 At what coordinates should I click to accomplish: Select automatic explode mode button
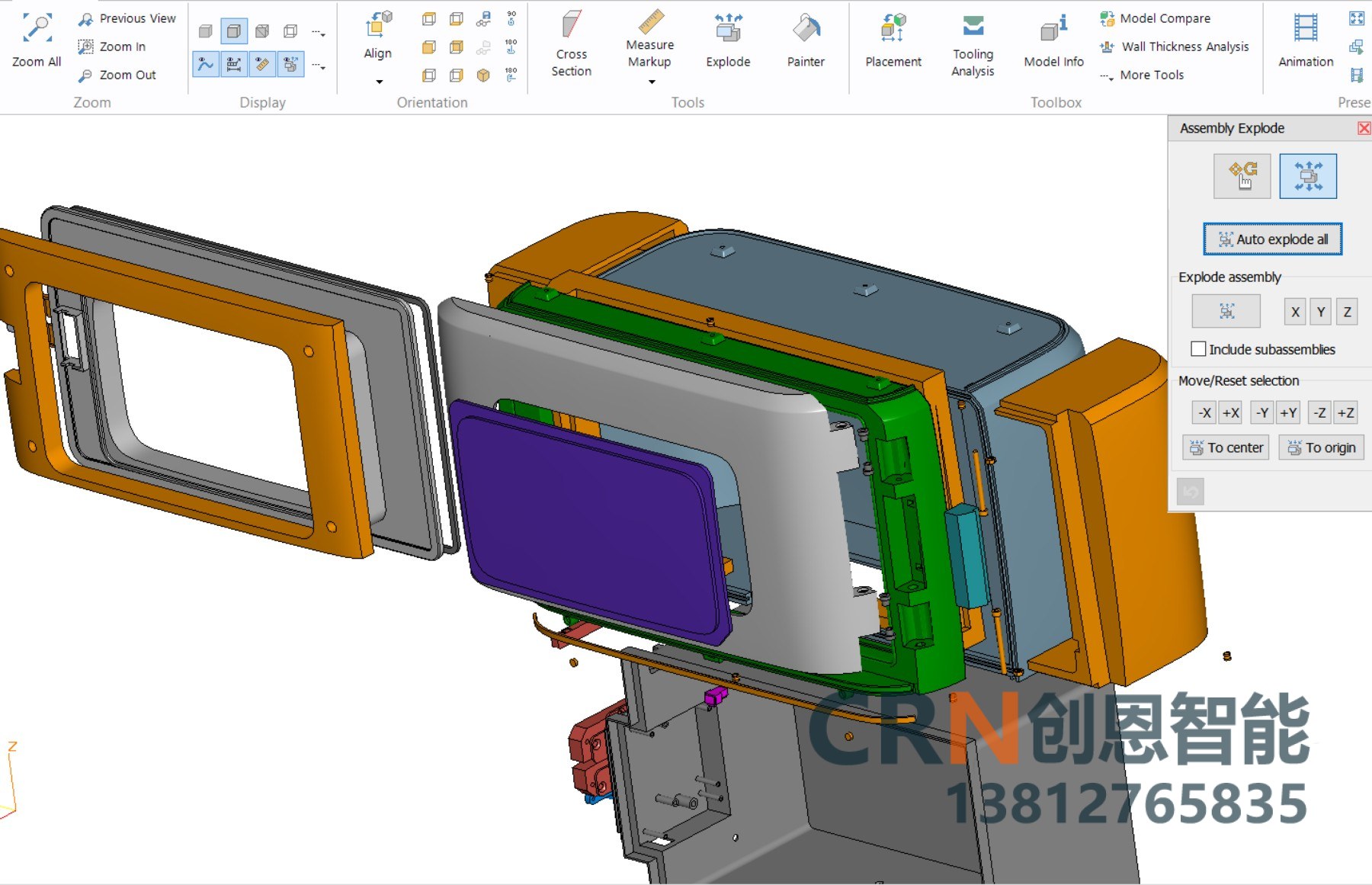tap(1308, 176)
